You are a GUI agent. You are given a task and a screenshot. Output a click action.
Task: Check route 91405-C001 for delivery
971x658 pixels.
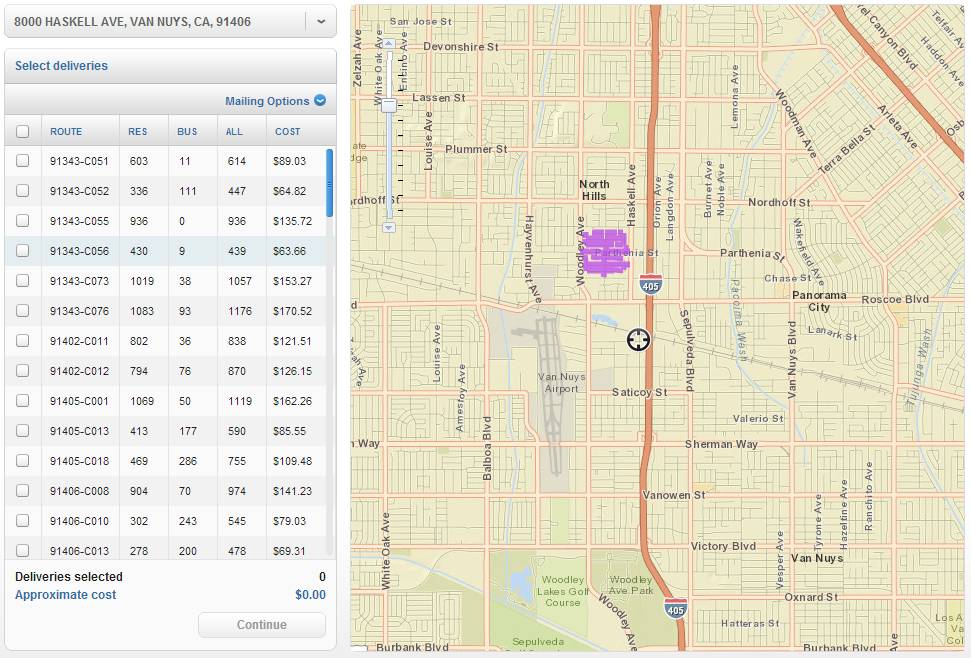tap(22, 401)
